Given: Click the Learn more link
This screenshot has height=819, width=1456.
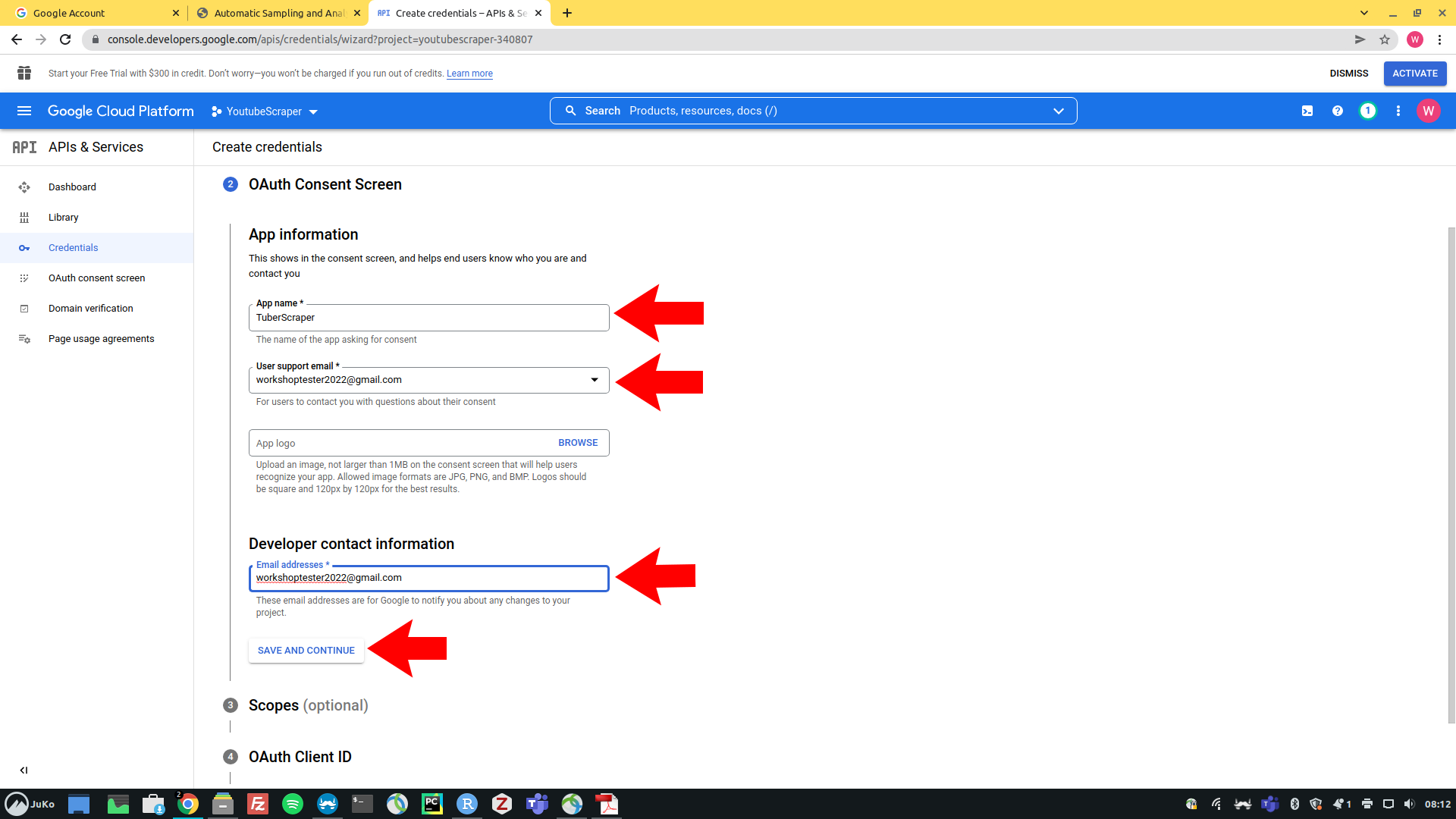Looking at the screenshot, I should [x=469, y=74].
